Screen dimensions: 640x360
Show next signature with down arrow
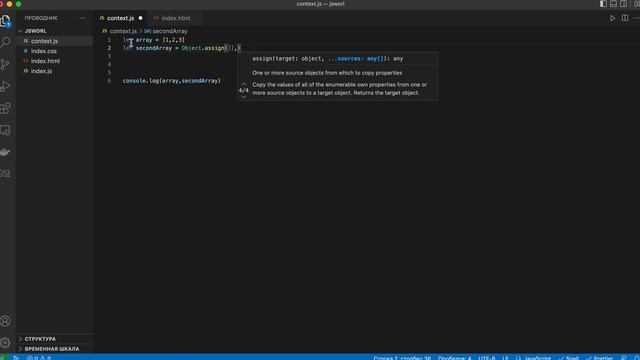(244, 97)
